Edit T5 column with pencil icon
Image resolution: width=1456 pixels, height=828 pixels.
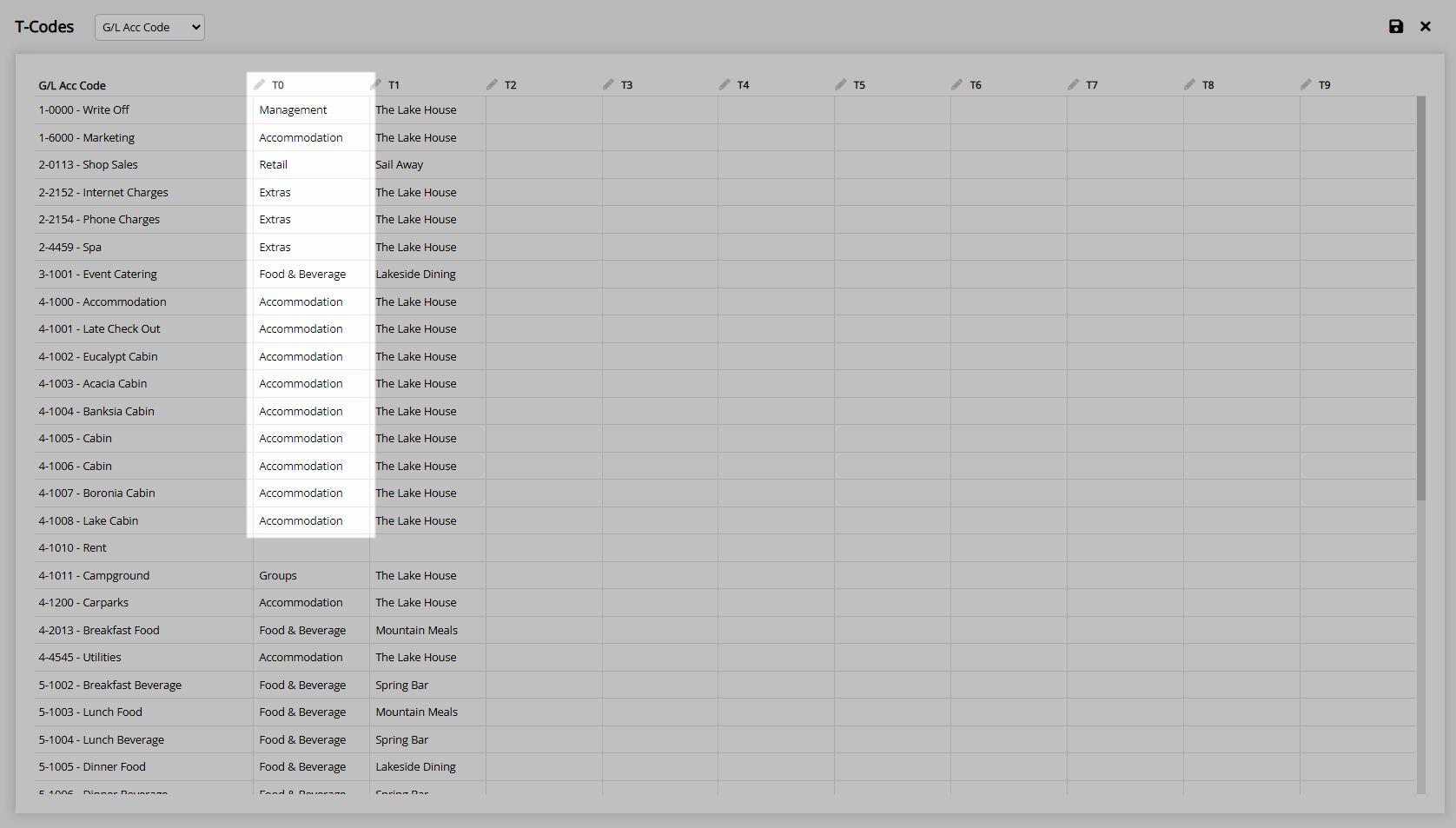point(841,84)
